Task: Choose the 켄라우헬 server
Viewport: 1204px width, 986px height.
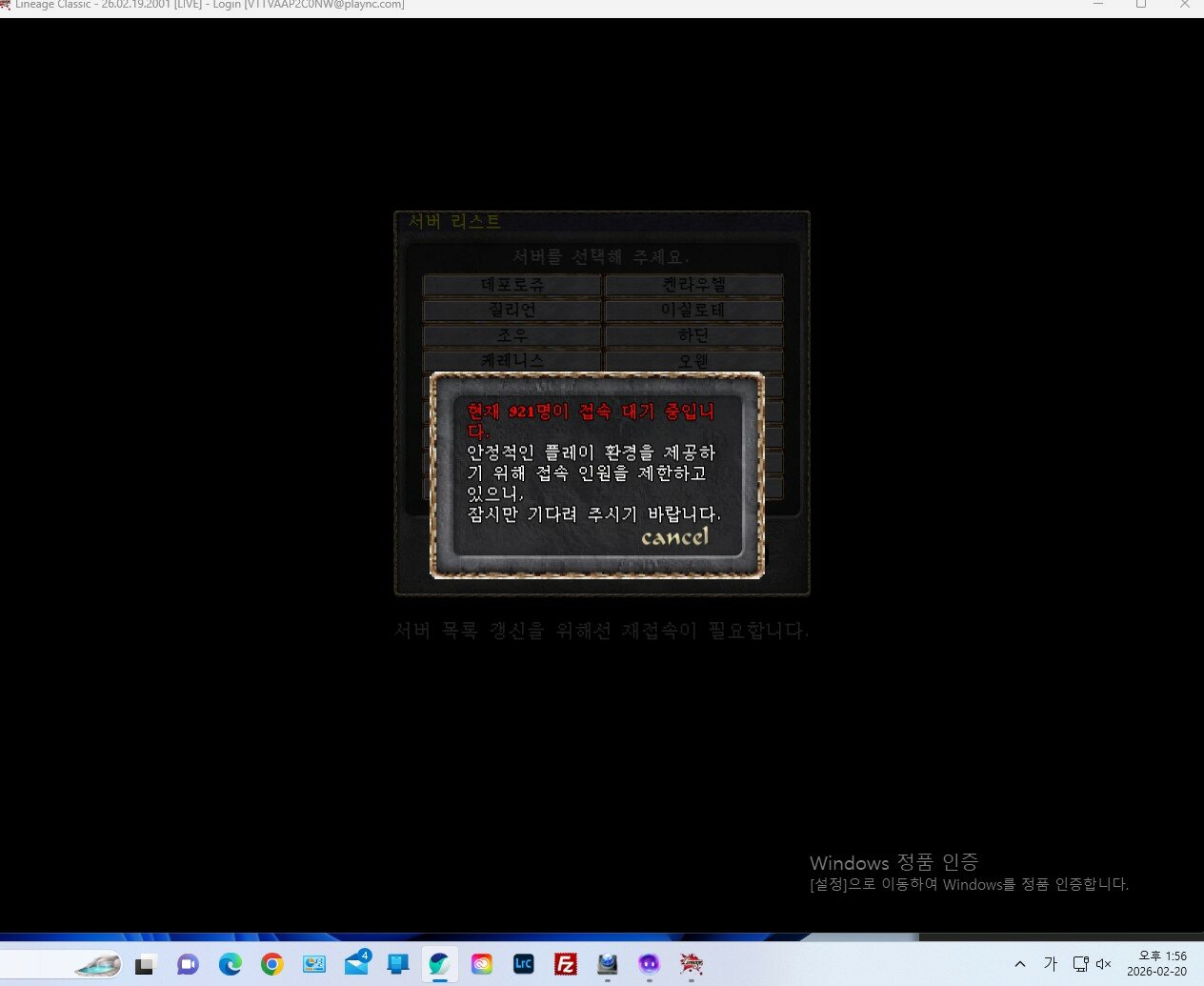Action: click(x=693, y=285)
